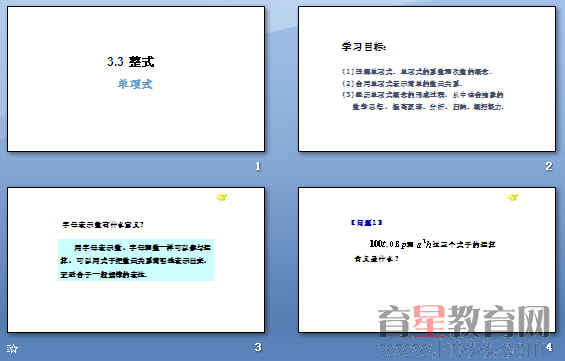
Task: Select slide 1 thumbnail titled 3.3 整式
Action: pyautogui.click(x=136, y=79)
